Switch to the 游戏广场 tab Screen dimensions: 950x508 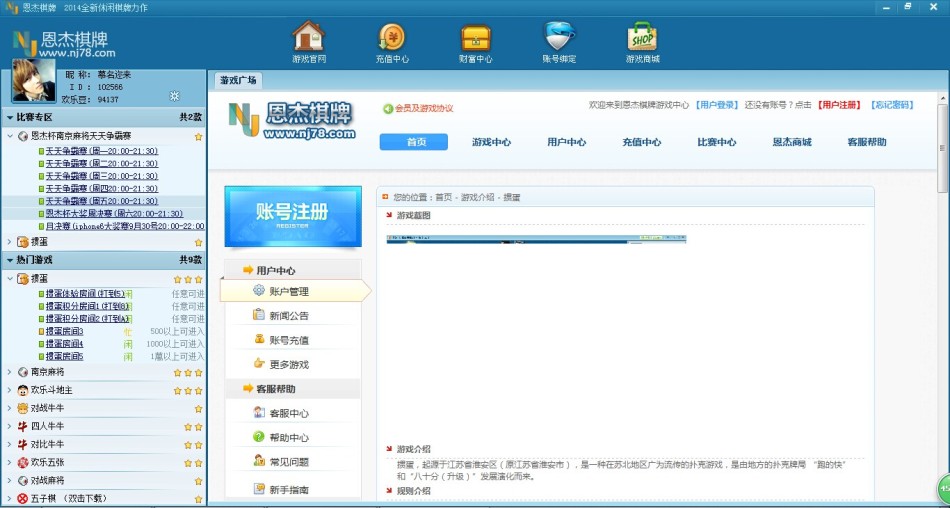coord(238,80)
